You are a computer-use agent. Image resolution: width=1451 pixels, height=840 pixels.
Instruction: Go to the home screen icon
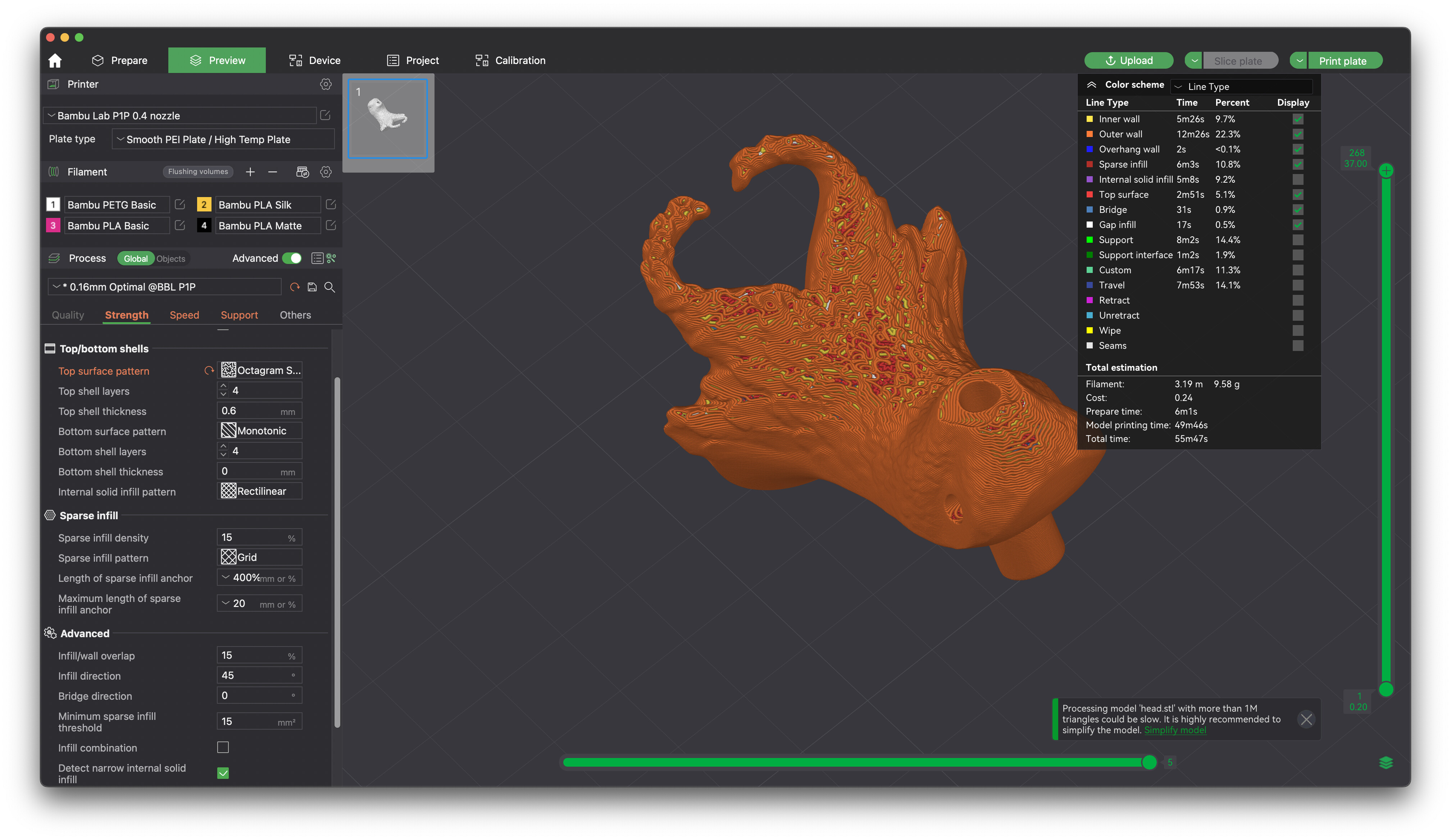point(55,60)
